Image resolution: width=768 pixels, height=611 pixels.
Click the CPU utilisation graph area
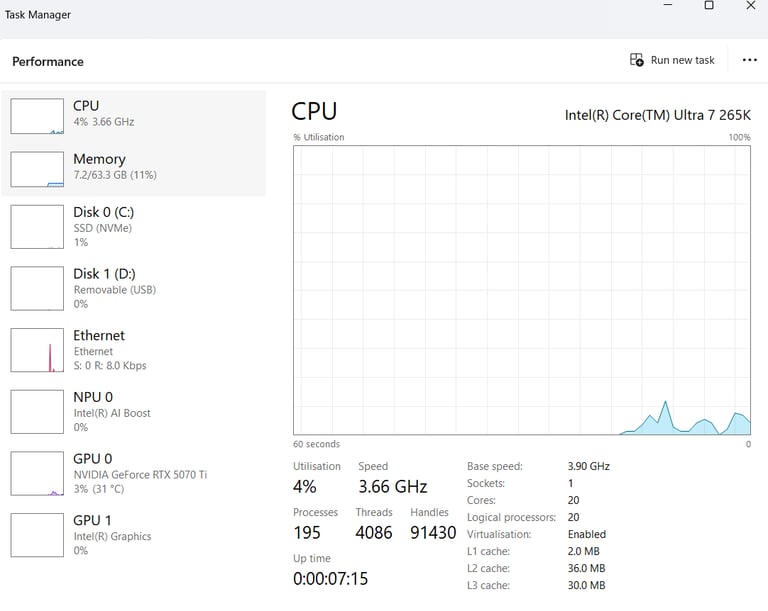tap(522, 290)
